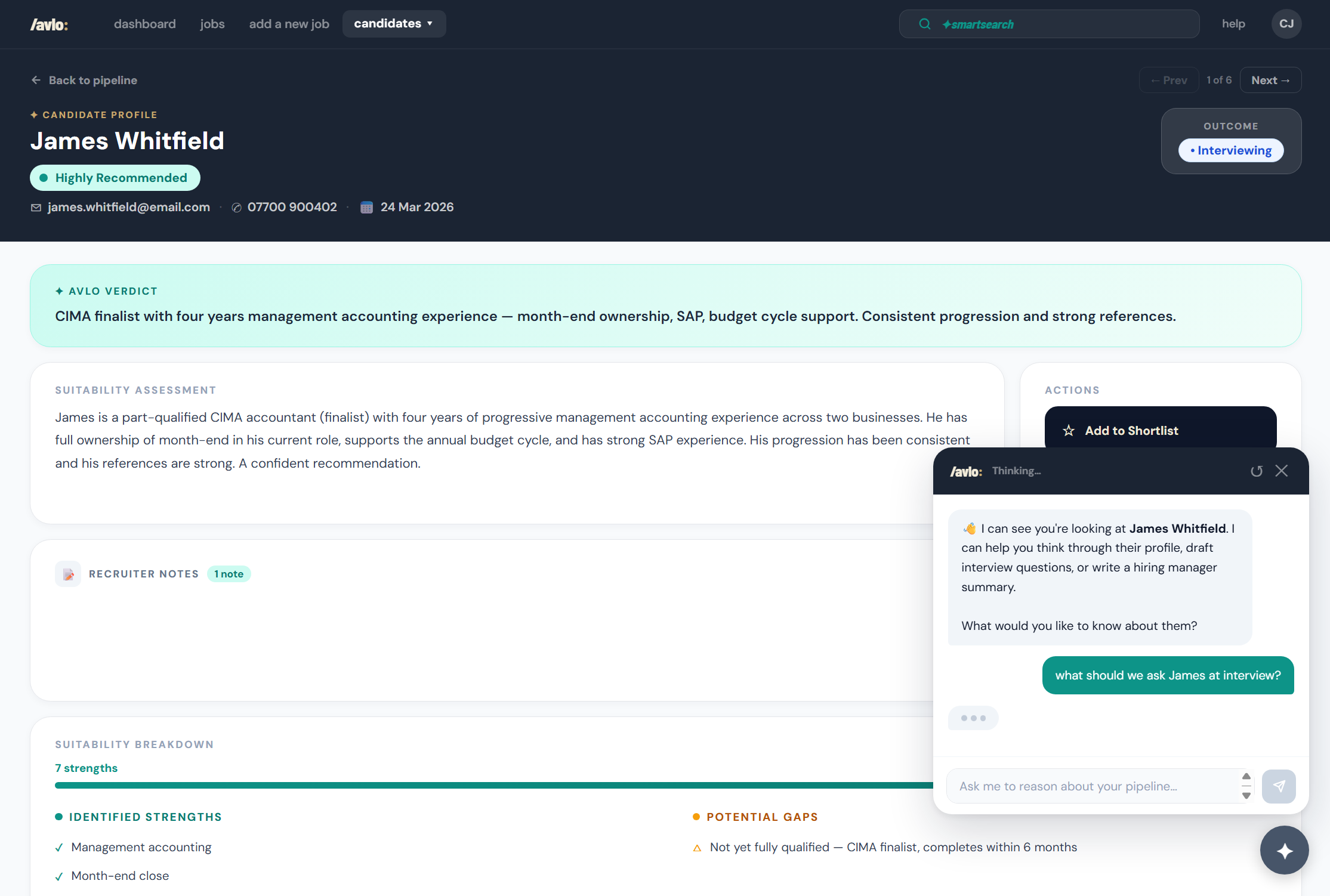Viewport: 1330px width, 896px height.
Task: Click the typing indicator dots
Action: click(x=973, y=718)
